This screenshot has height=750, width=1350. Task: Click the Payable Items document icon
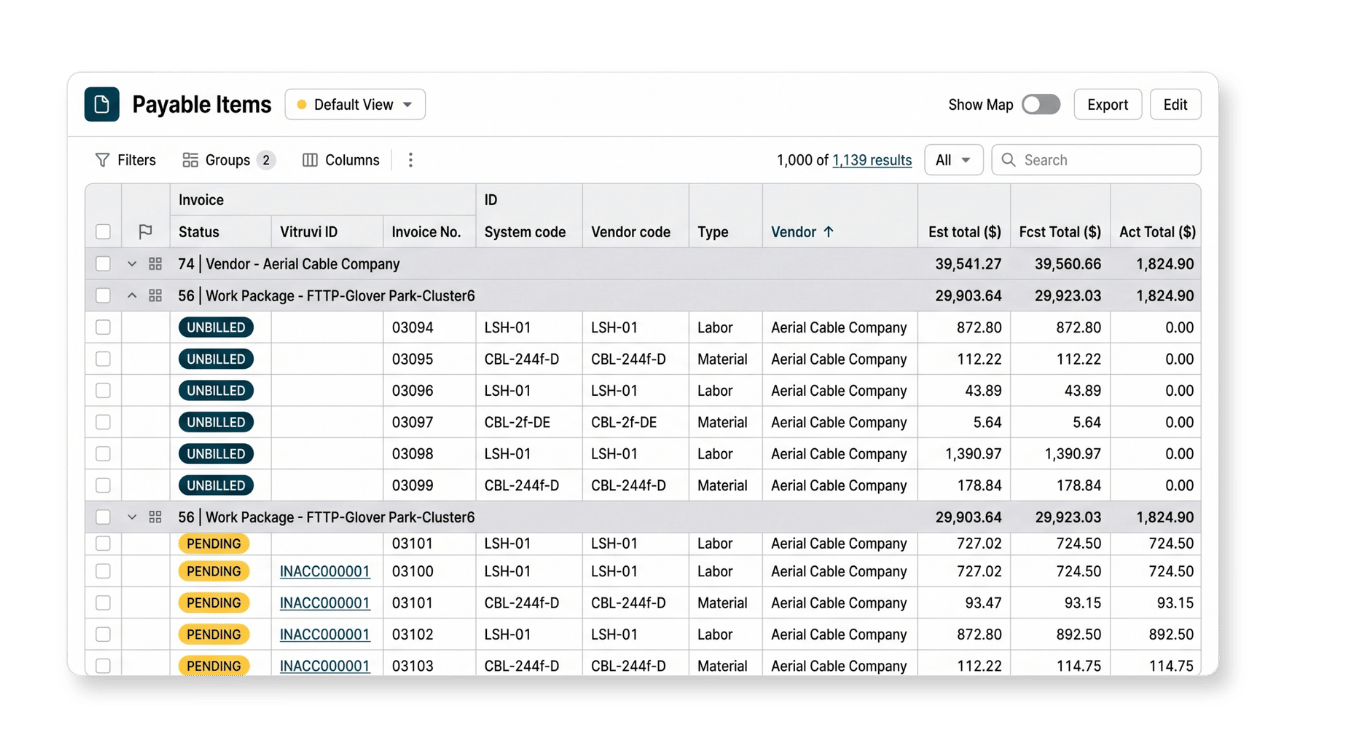[x=102, y=104]
